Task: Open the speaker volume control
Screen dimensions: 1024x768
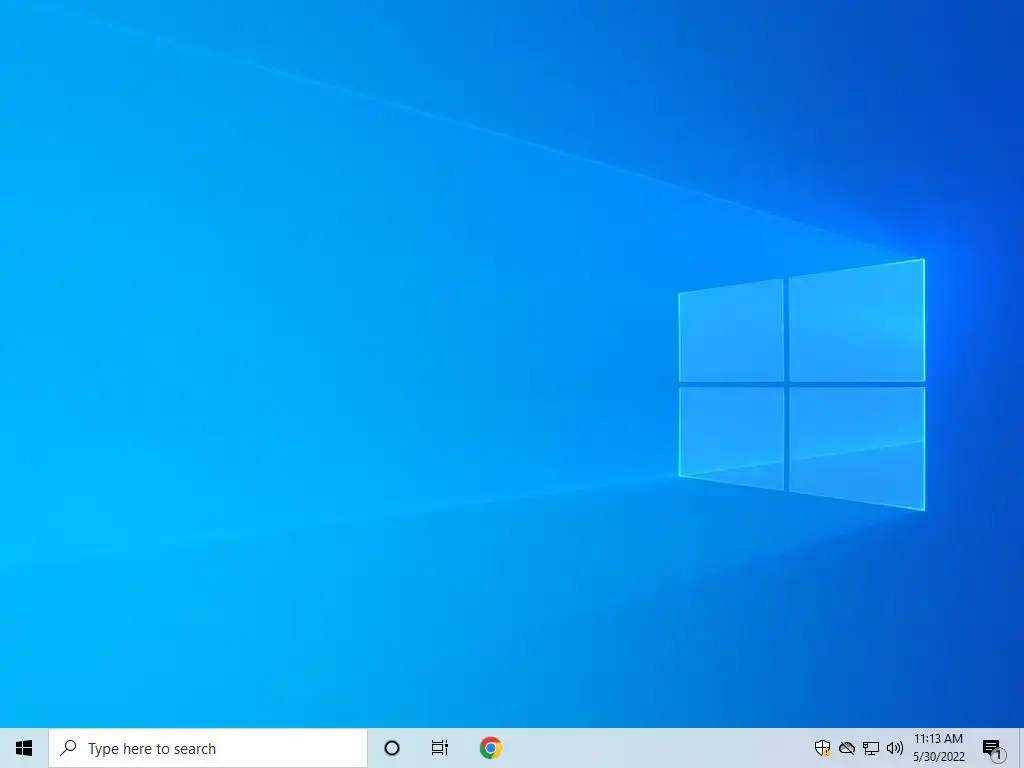Action: [x=895, y=748]
